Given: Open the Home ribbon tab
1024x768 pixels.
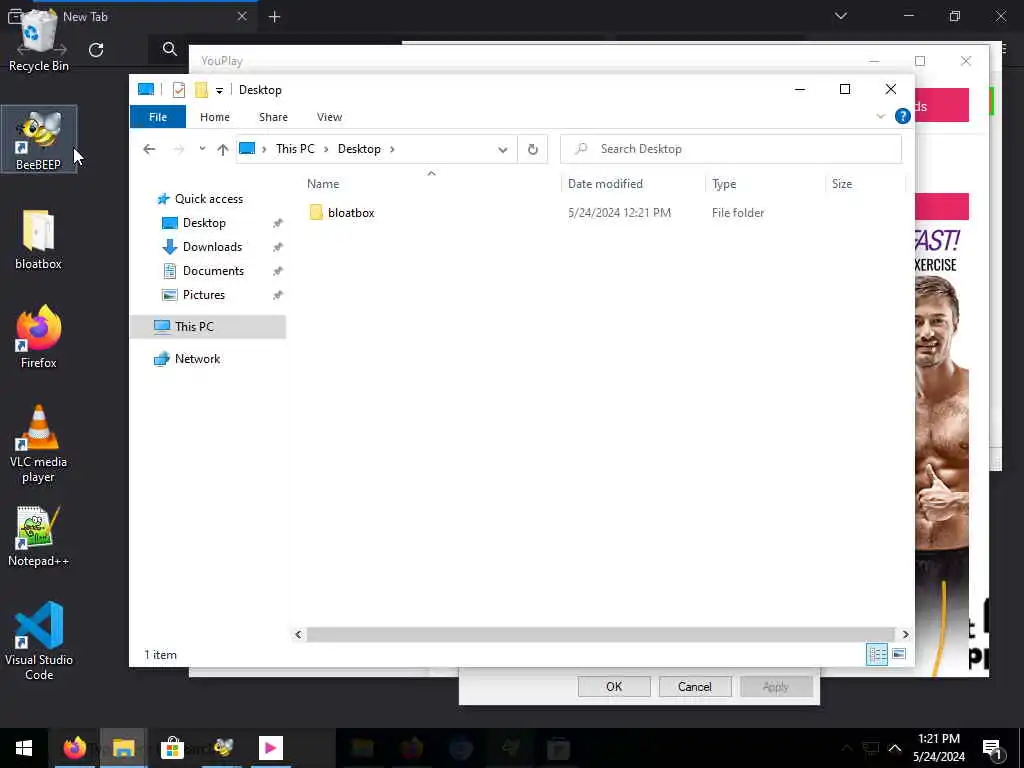Looking at the screenshot, I should click(215, 117).
